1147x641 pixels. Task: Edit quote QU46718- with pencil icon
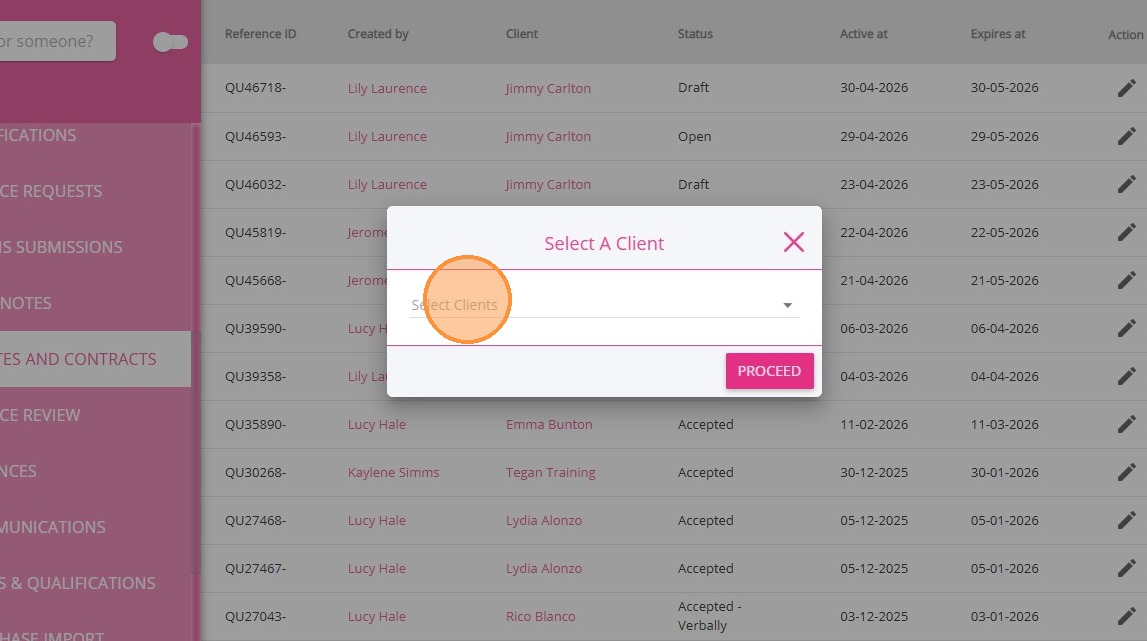[x=1127, y=88]
